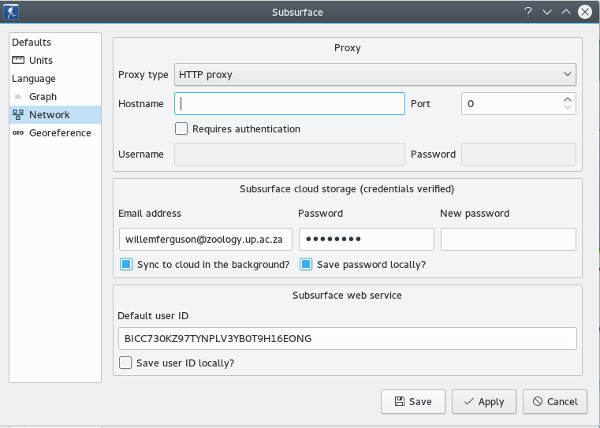Screen dimensions: 600x428
Task: Increase the Port value with up arrow
Action: [567, 99]
